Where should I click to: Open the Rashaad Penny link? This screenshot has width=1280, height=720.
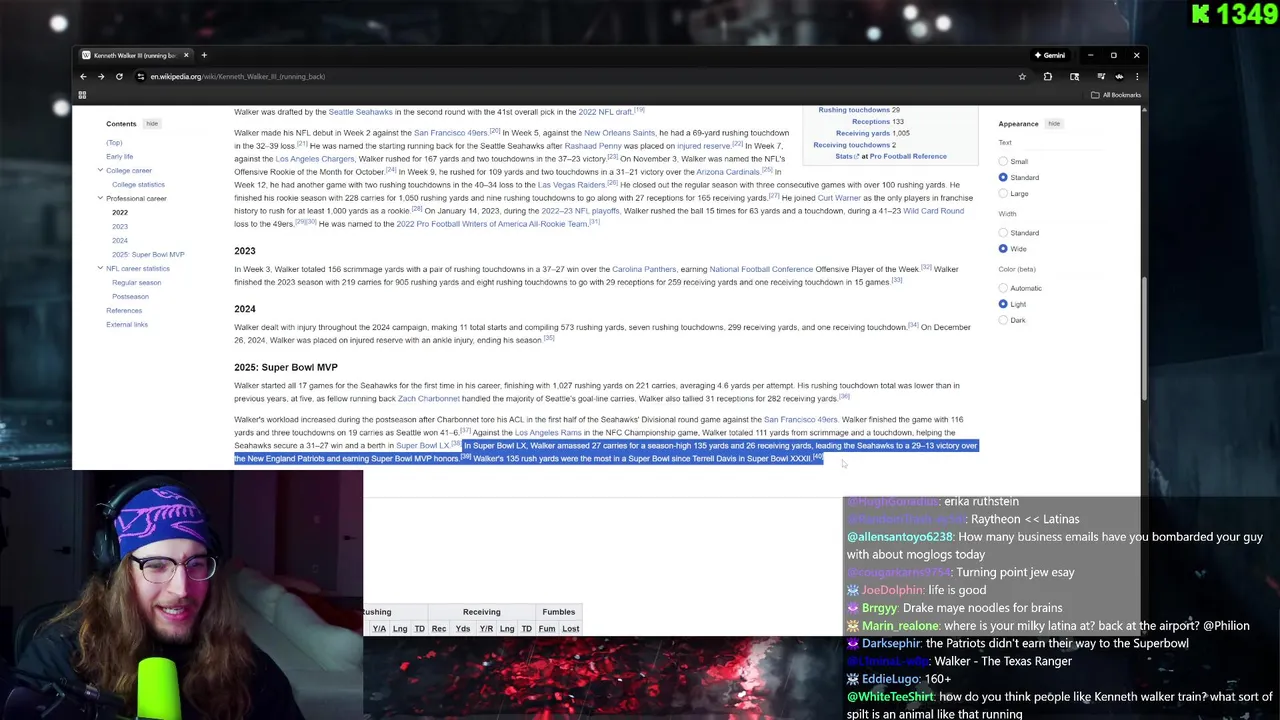point(593,146)
